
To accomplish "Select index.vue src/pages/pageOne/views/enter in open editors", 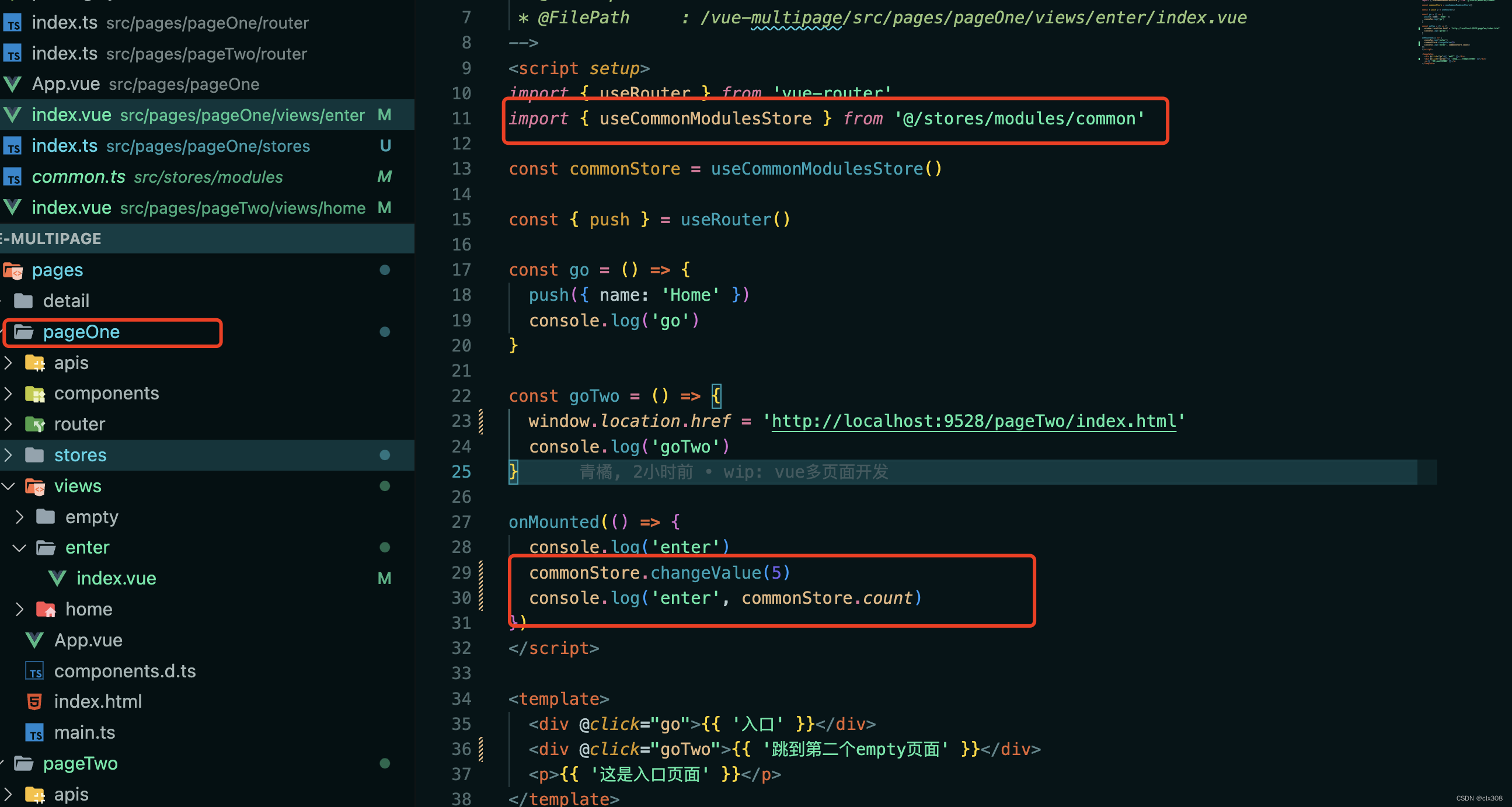I will click(x=207, y=115).
